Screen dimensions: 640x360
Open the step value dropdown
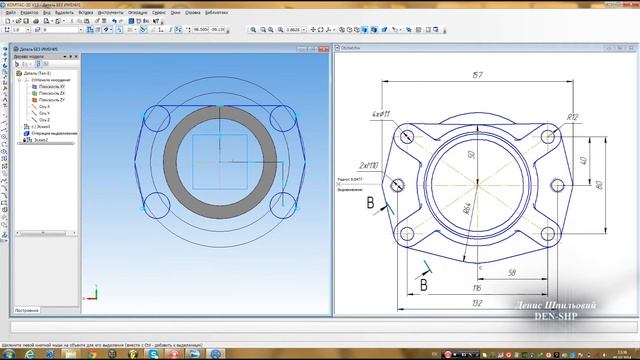[28, 30]
